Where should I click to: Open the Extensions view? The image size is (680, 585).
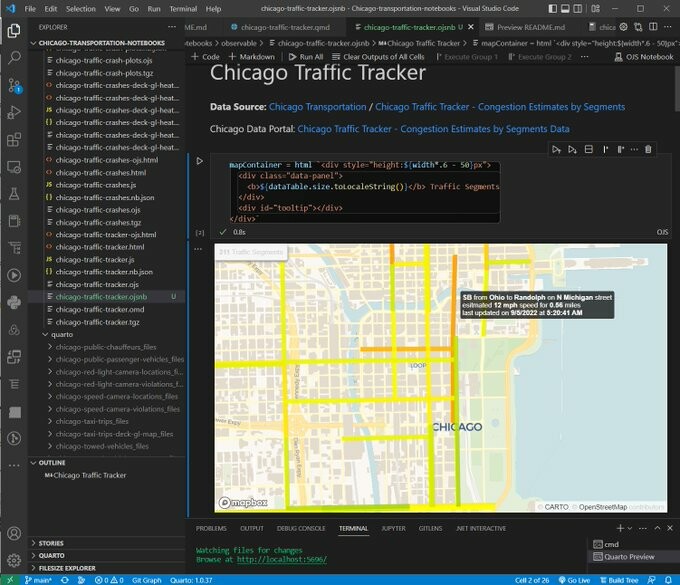pyautogui.click(x=14, y=140)
